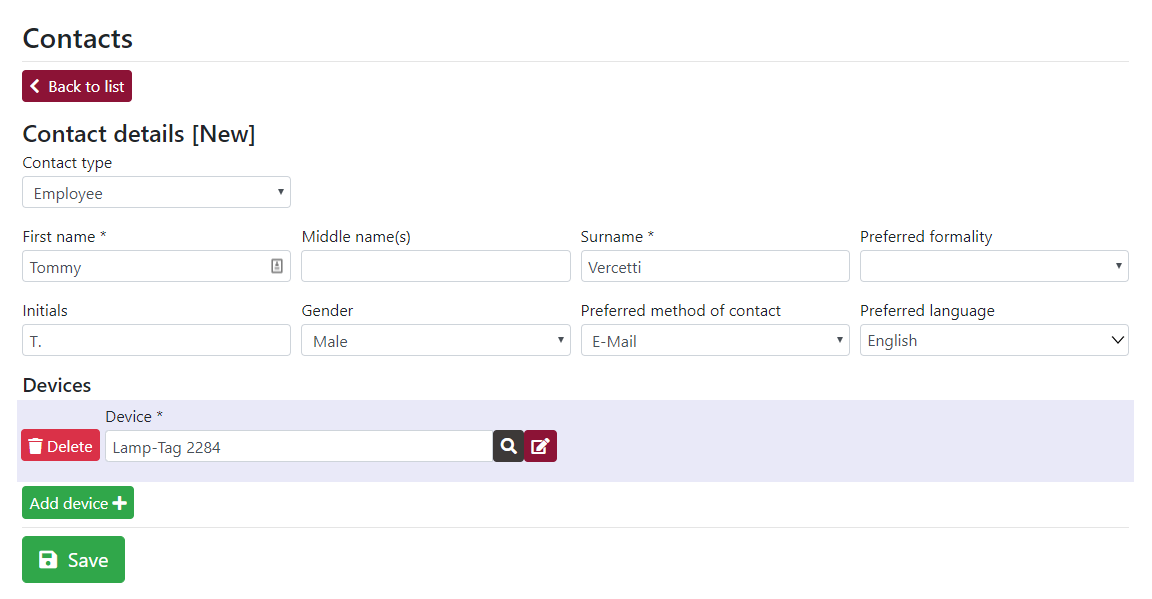Screen dimensions: 1152x599
Task: Click the back chevron icon
Action: (35, 86)
